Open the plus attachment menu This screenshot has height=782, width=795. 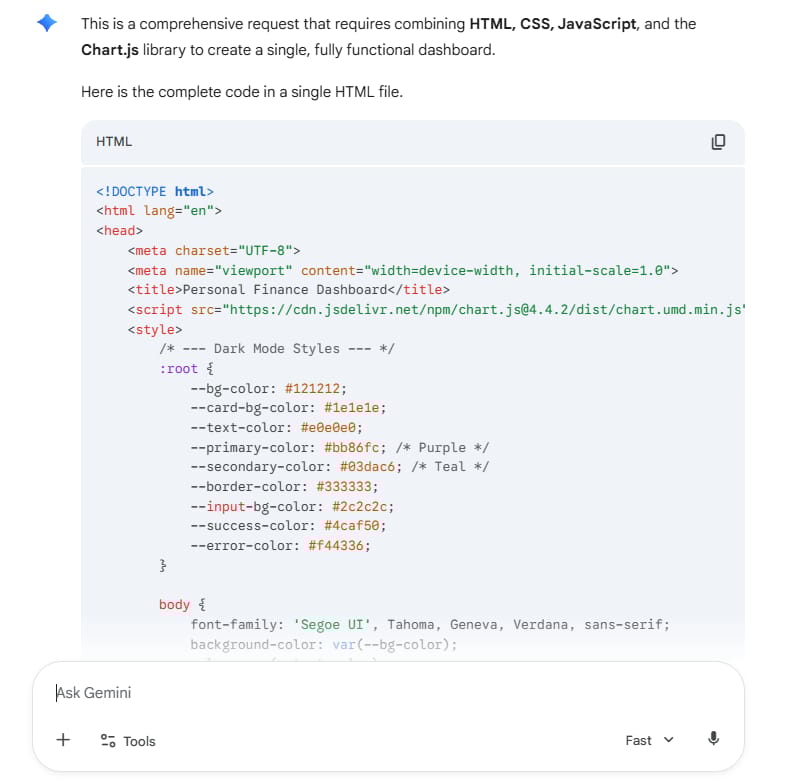(63, 740)
